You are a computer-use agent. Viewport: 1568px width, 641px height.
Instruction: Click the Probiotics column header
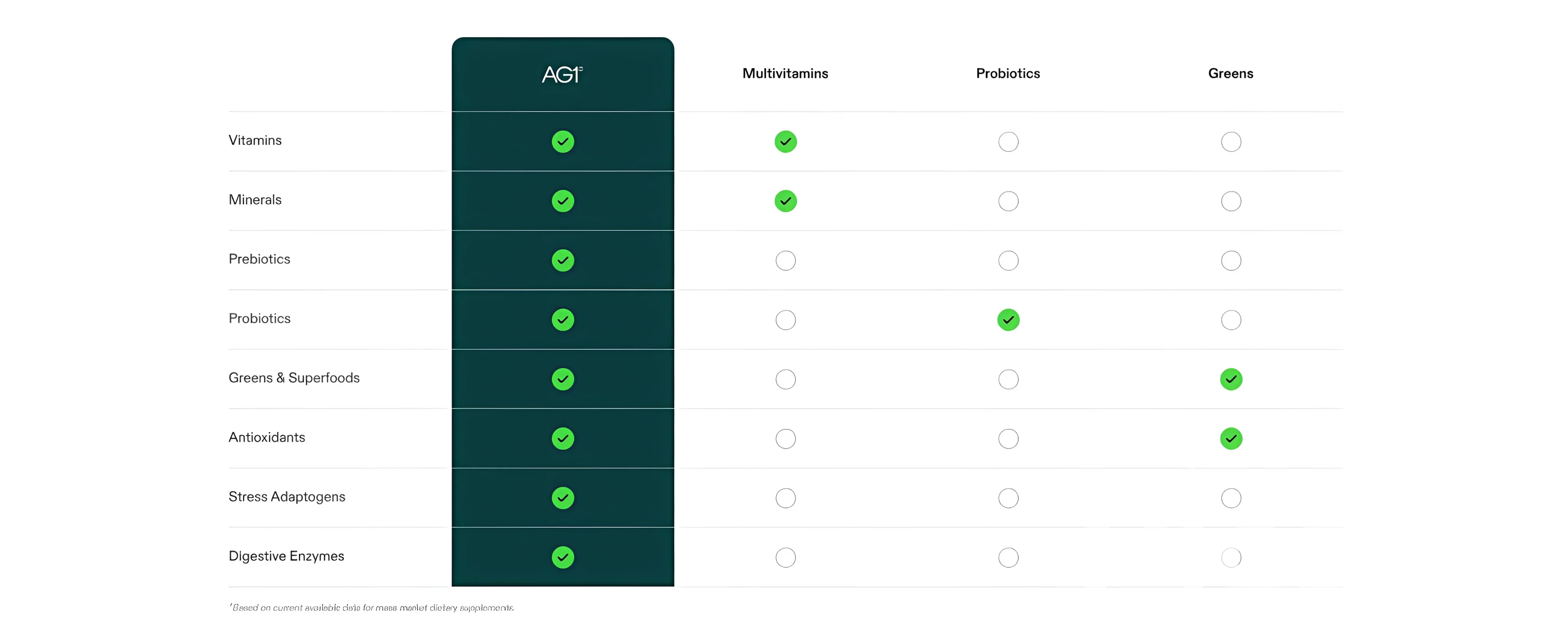click(1007, 74)
